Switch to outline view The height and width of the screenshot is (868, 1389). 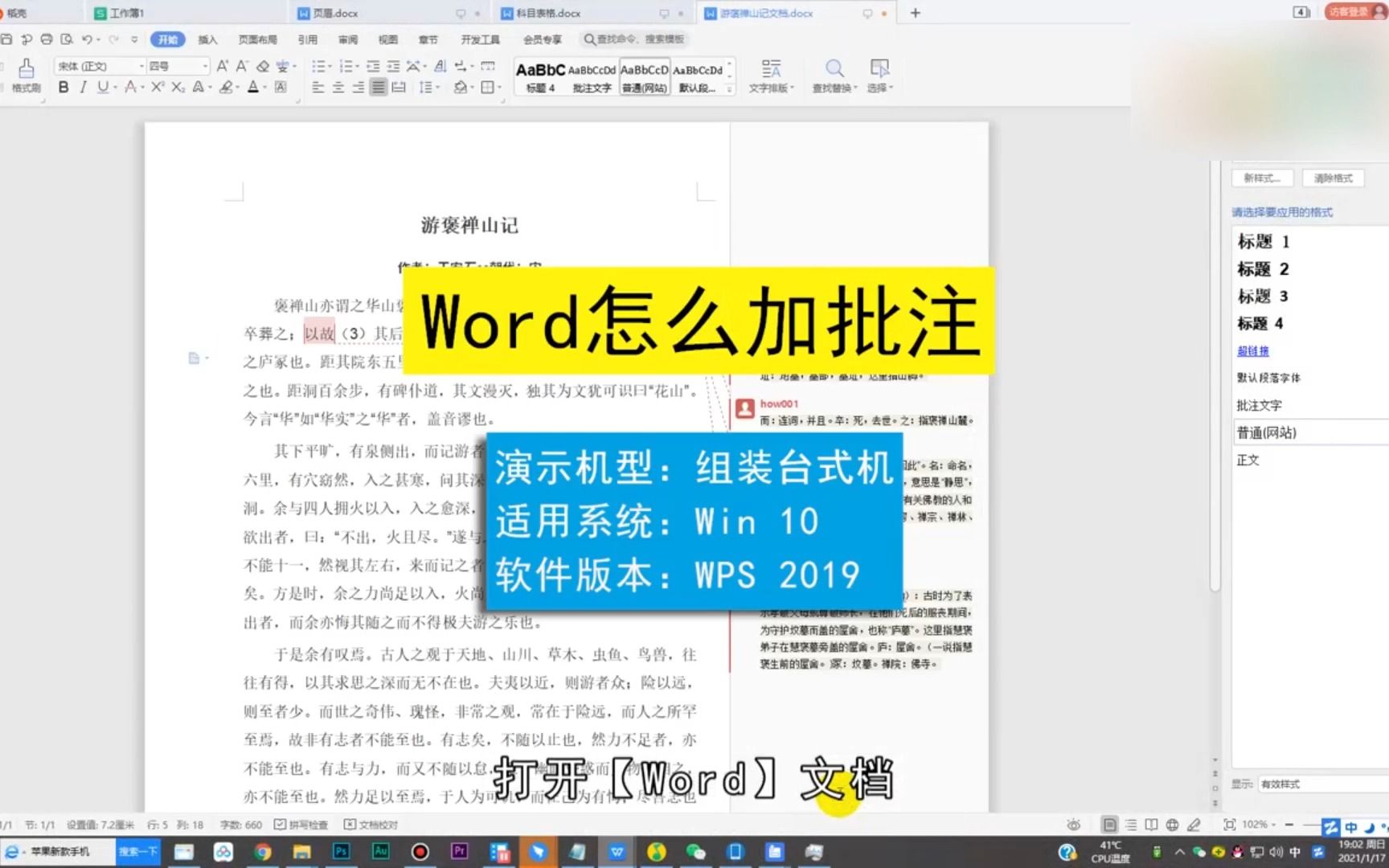coord(1131,825)
